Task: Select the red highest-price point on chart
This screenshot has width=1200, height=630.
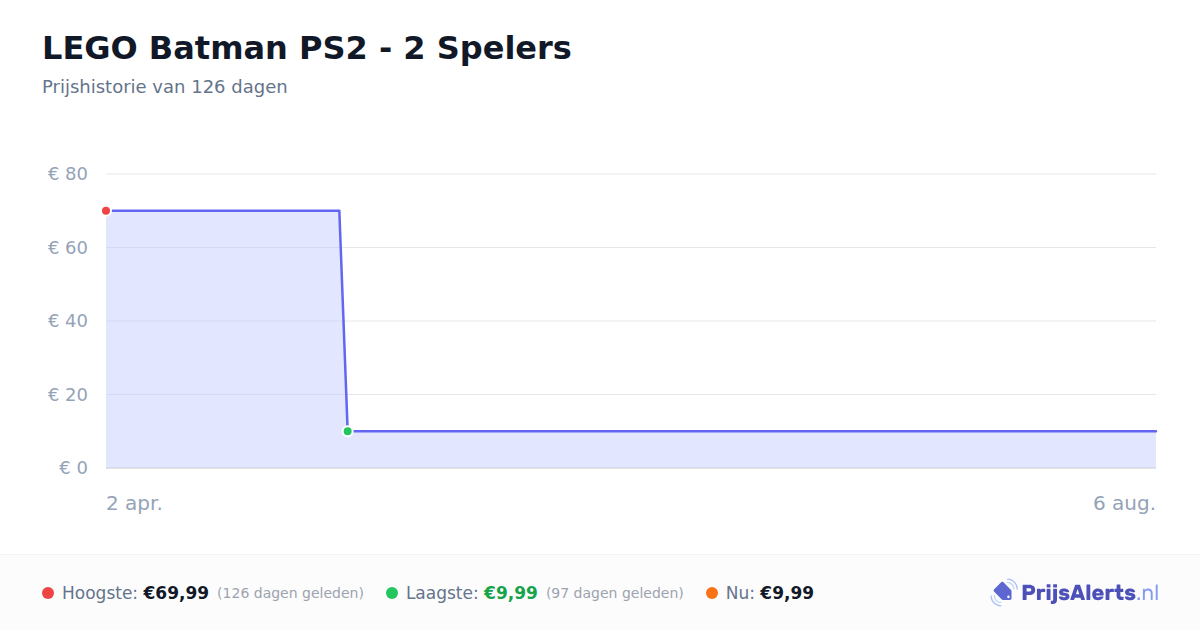Action: [x=106, y=211]
